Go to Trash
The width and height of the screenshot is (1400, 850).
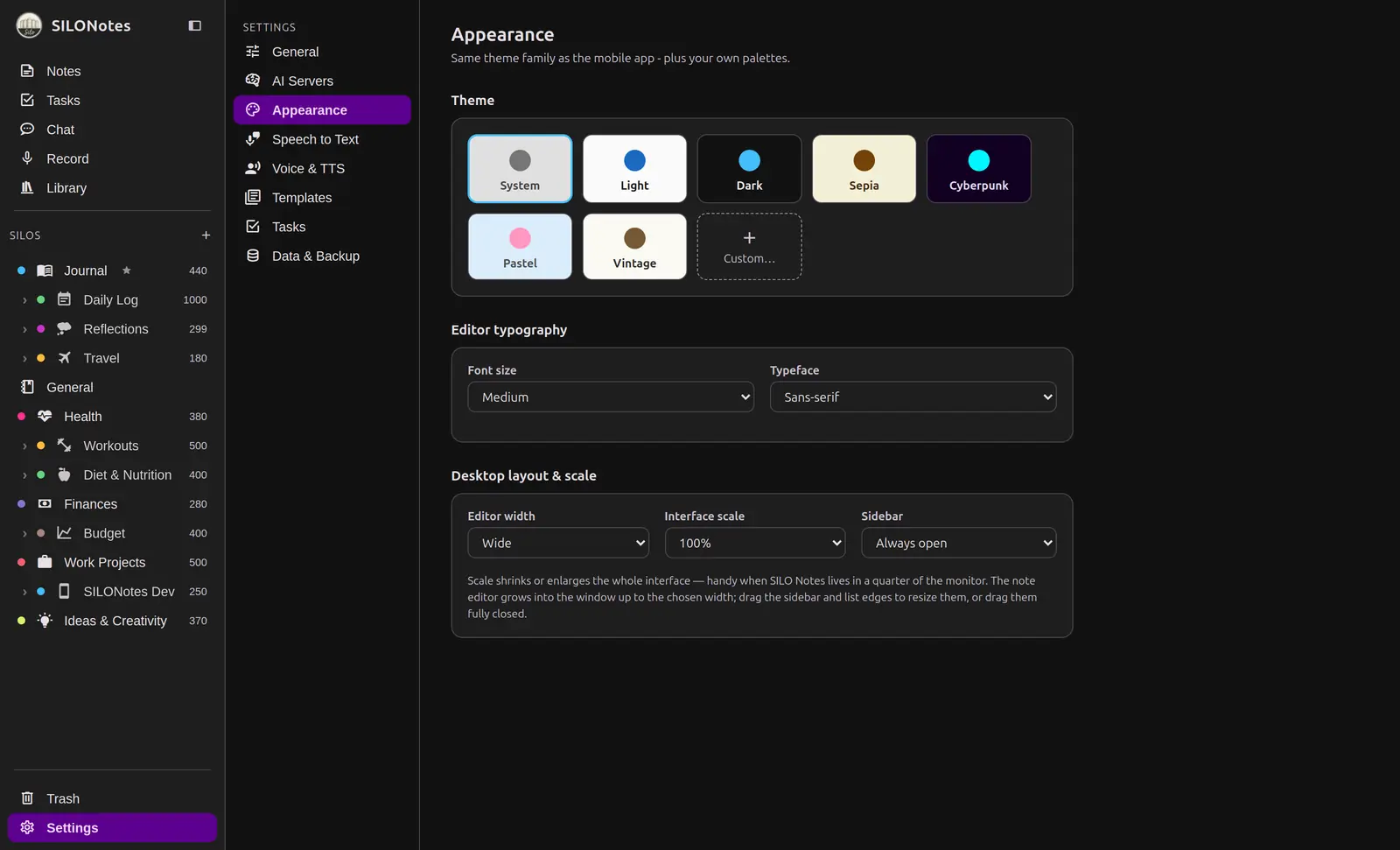click(112, 798)
